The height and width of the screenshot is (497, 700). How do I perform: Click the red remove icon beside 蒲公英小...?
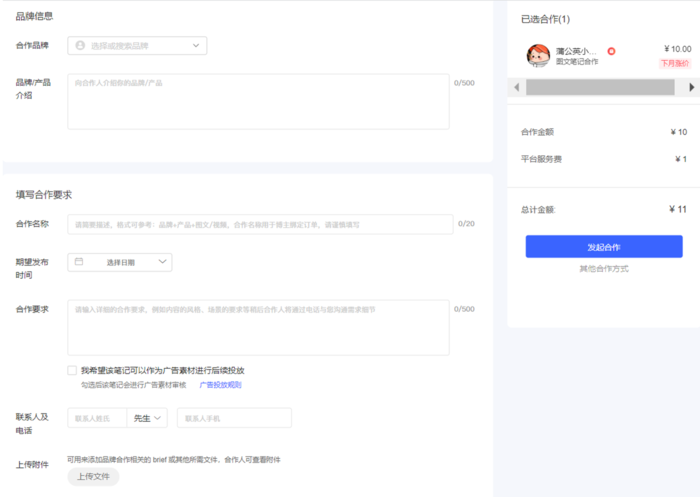612,51
